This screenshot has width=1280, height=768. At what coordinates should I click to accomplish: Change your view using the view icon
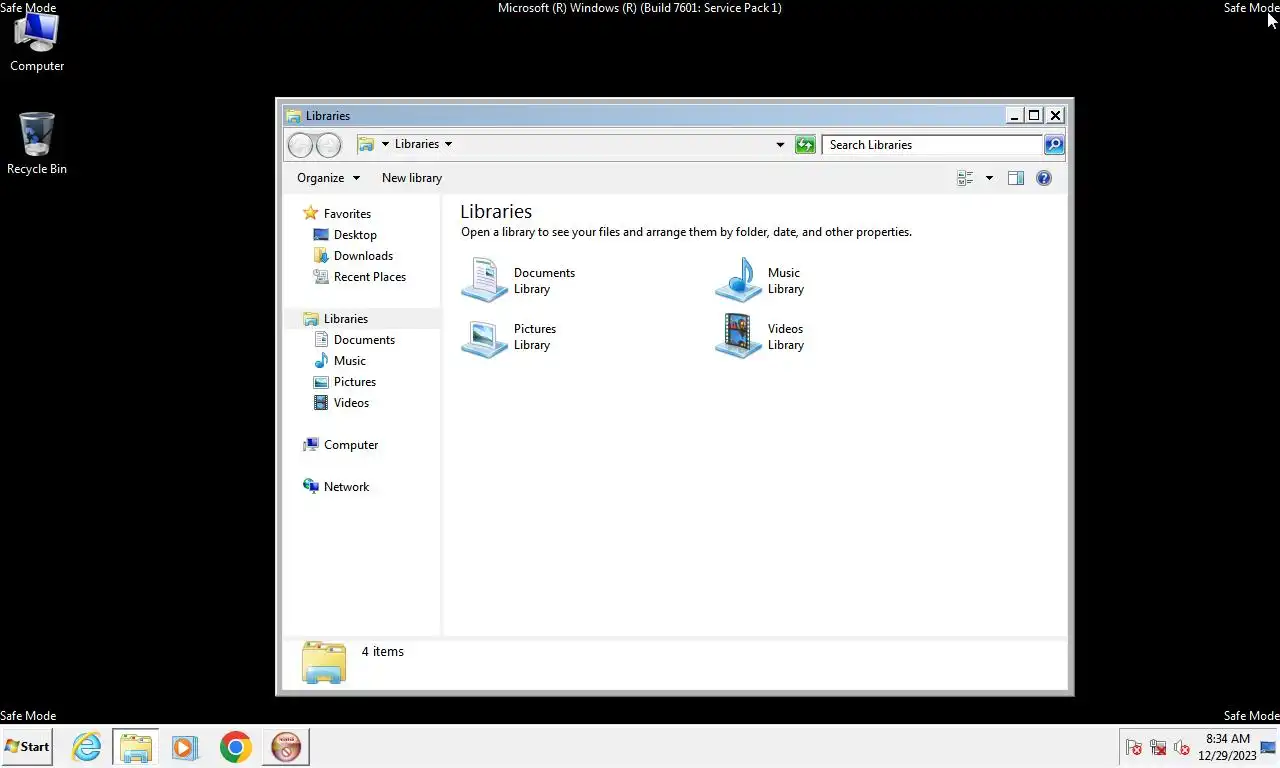pyautogui.click(x=965, y=178)
